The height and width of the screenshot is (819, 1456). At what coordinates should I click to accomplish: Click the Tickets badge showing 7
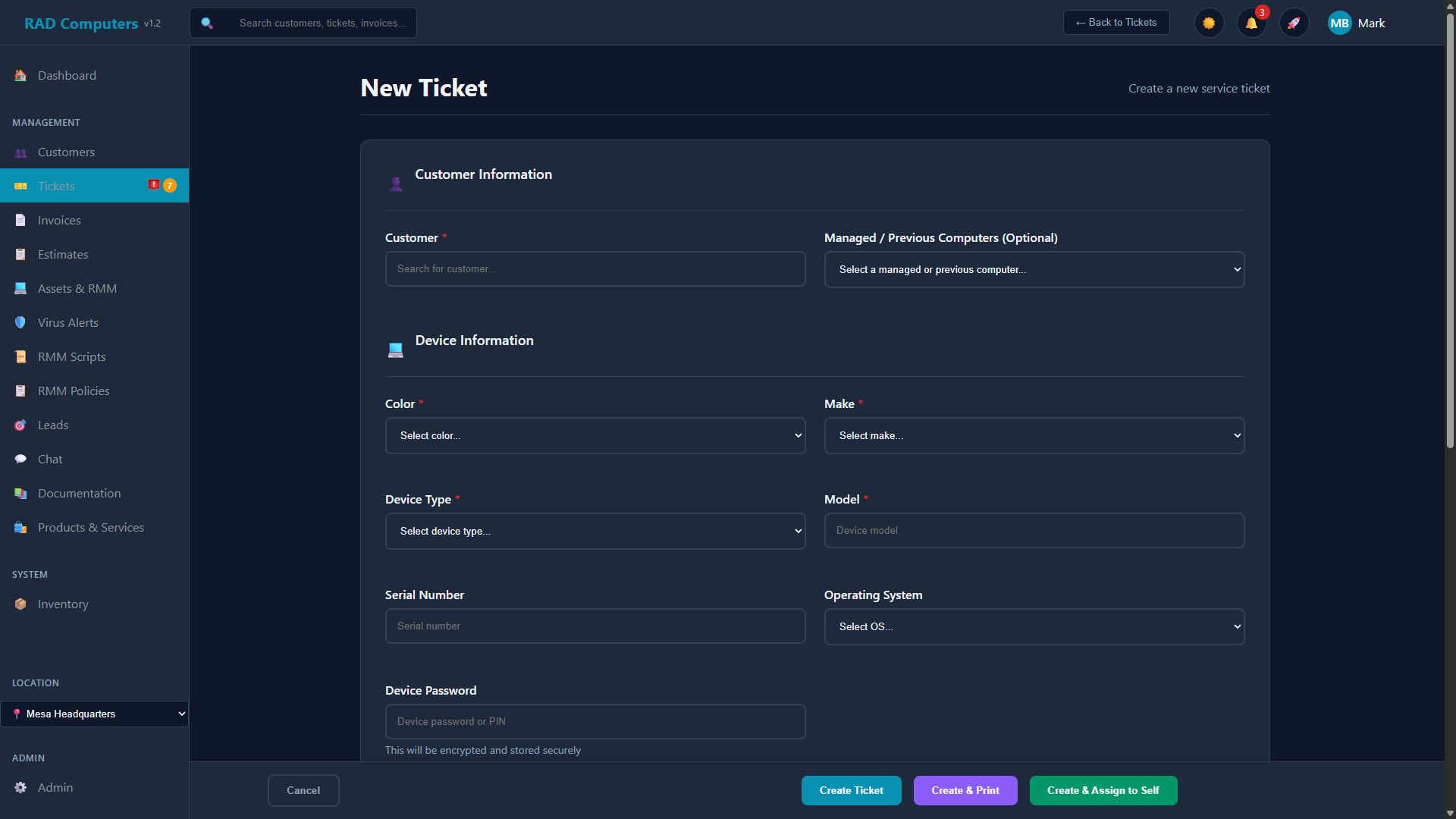(x=170, y=185)
